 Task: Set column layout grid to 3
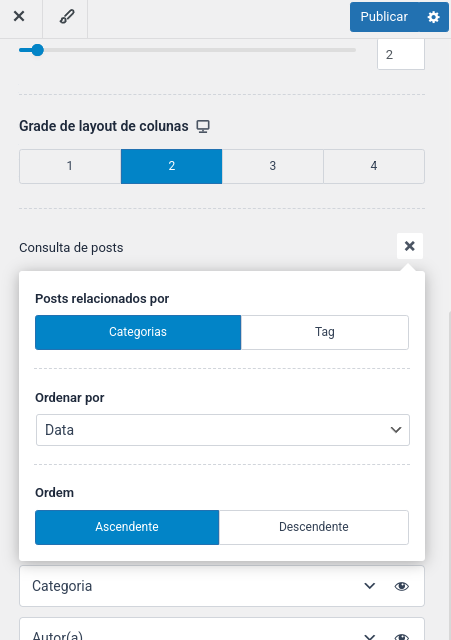click(273, 166)
